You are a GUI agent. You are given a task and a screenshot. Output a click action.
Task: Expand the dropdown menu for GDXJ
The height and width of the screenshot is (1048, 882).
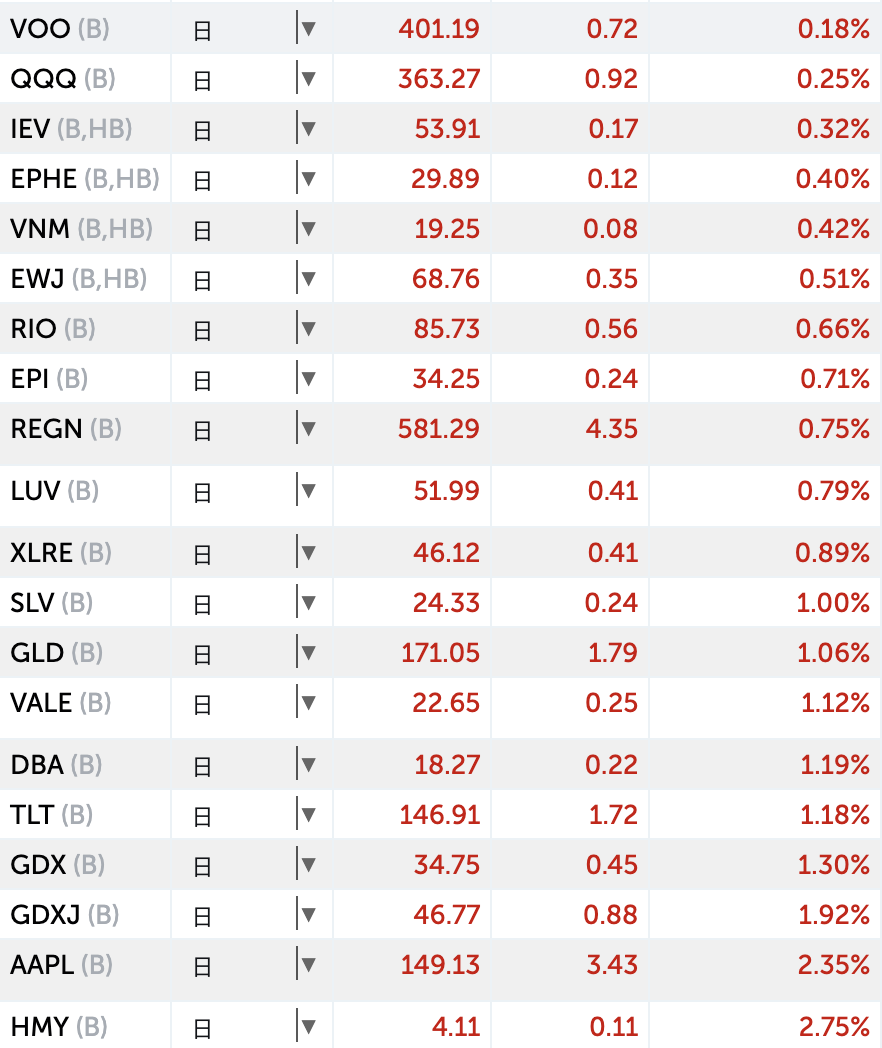click(x=310, y=915)
